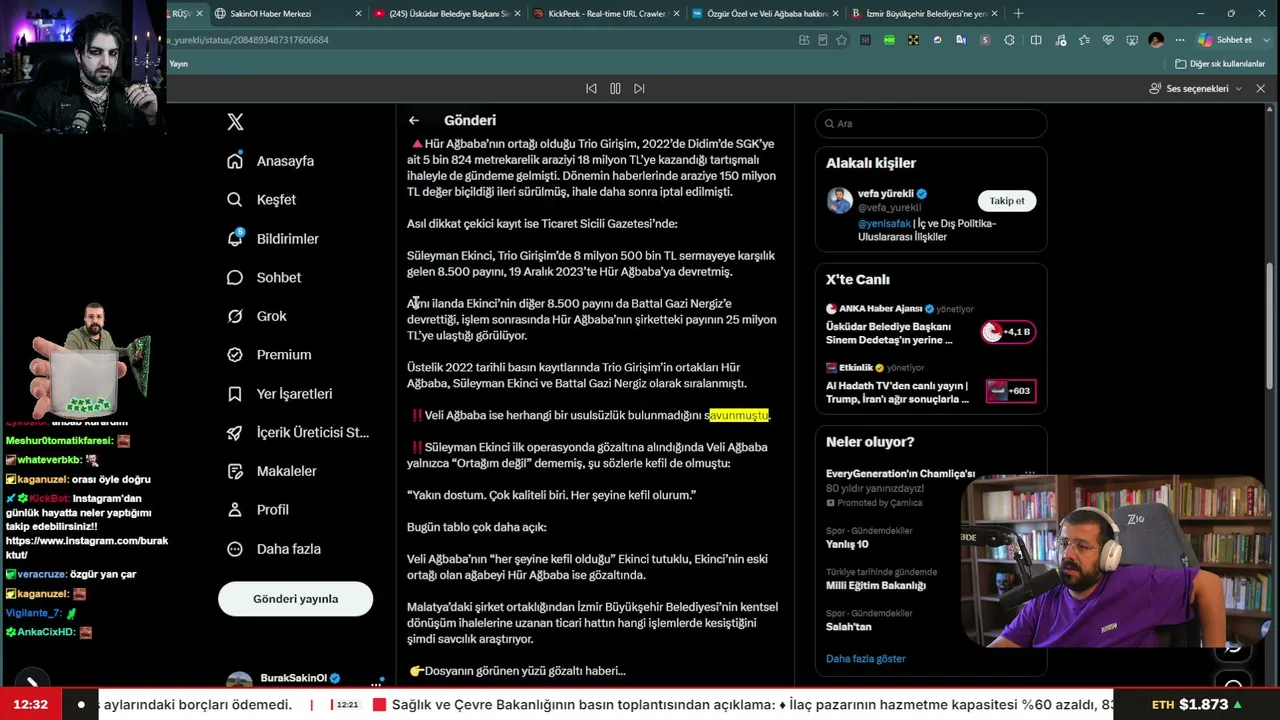The height and width of the screenshot is (720, 1280).
Task: Open Diğer sık kullanılanlar favorites folder
Action: tap(1221, 64)
